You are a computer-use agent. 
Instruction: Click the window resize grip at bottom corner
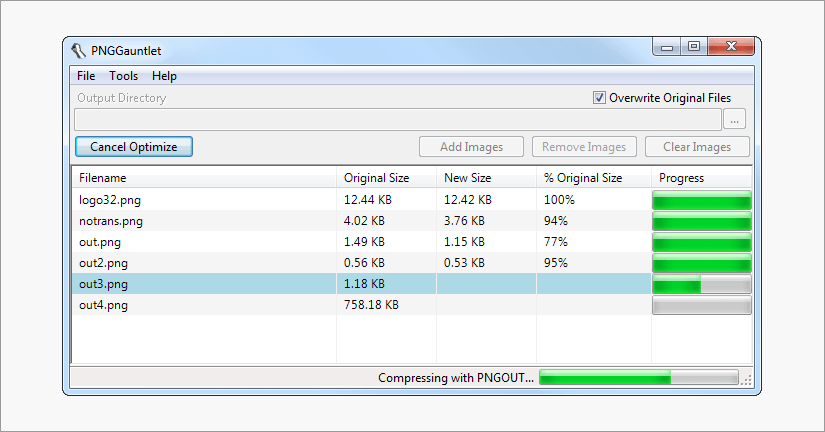click(747, 381)
